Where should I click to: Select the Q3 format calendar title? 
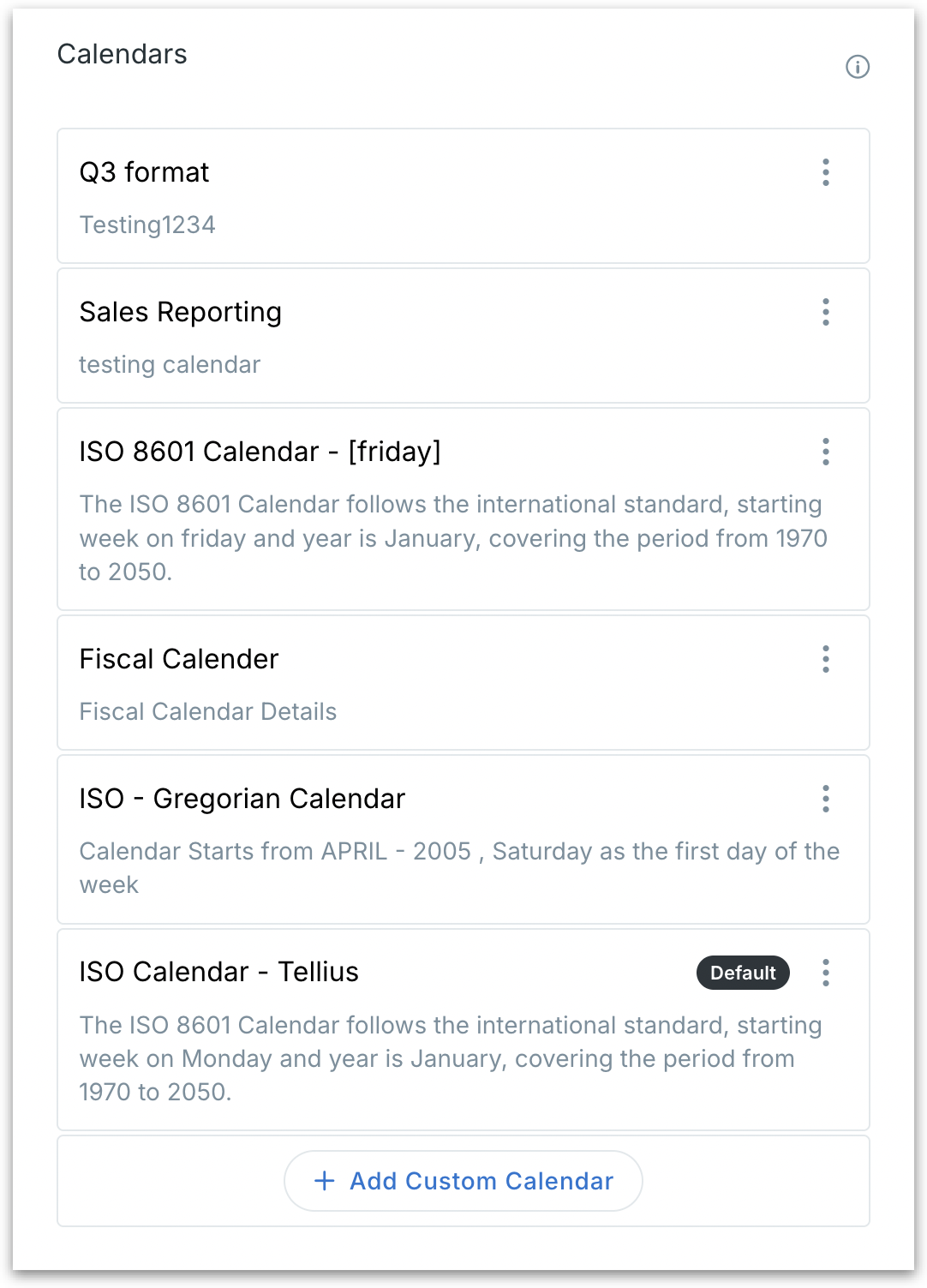click(x=144, y=172)
